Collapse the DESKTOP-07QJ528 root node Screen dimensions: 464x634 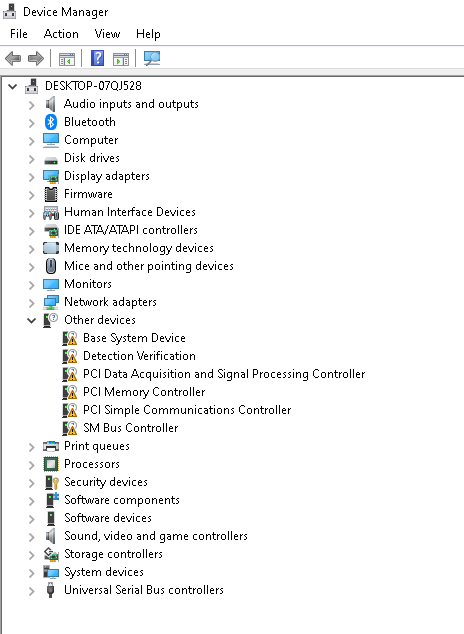pos(13,86)
